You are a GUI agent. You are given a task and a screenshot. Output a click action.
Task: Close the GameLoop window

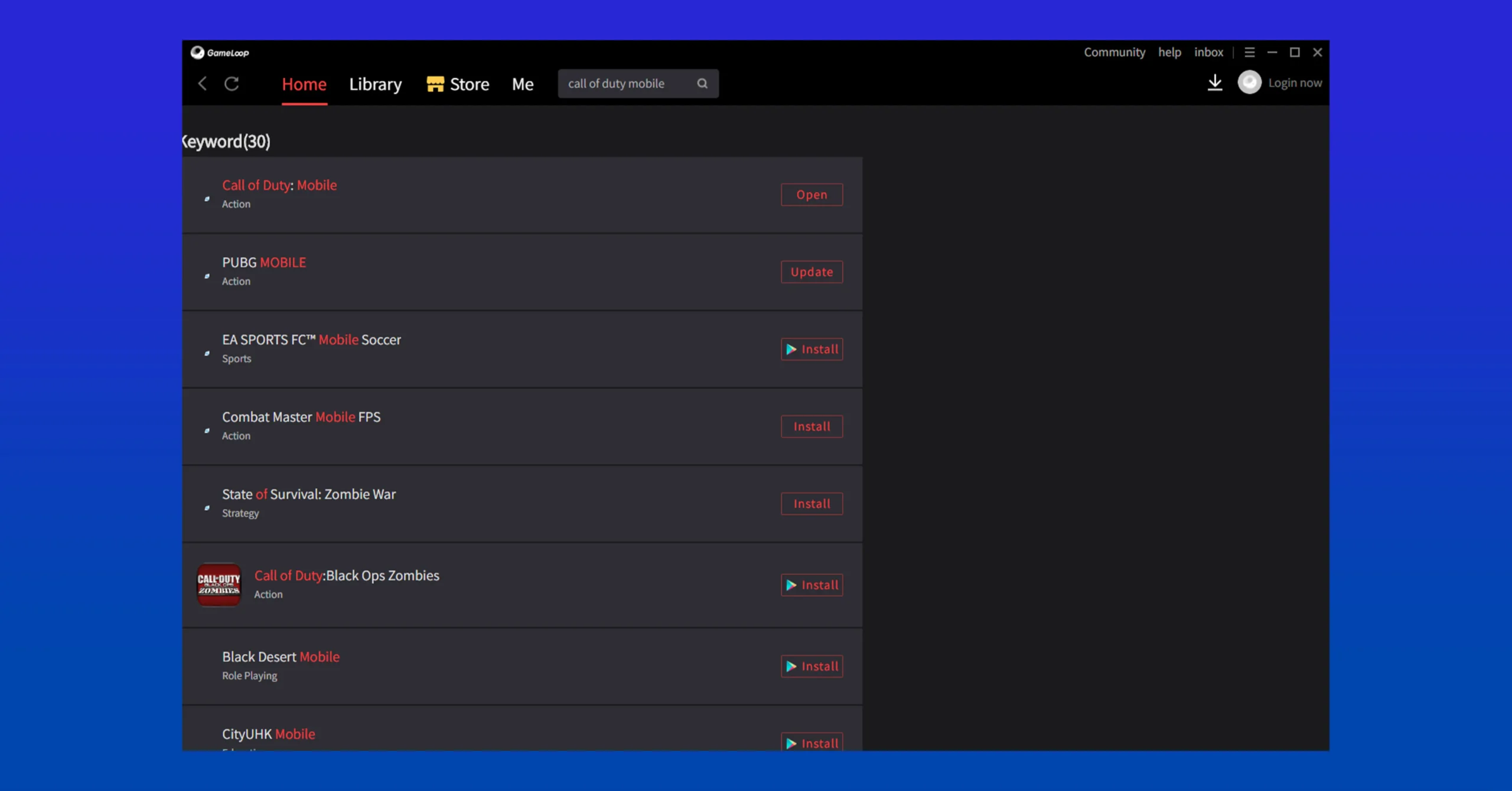tap(1318, 53)
